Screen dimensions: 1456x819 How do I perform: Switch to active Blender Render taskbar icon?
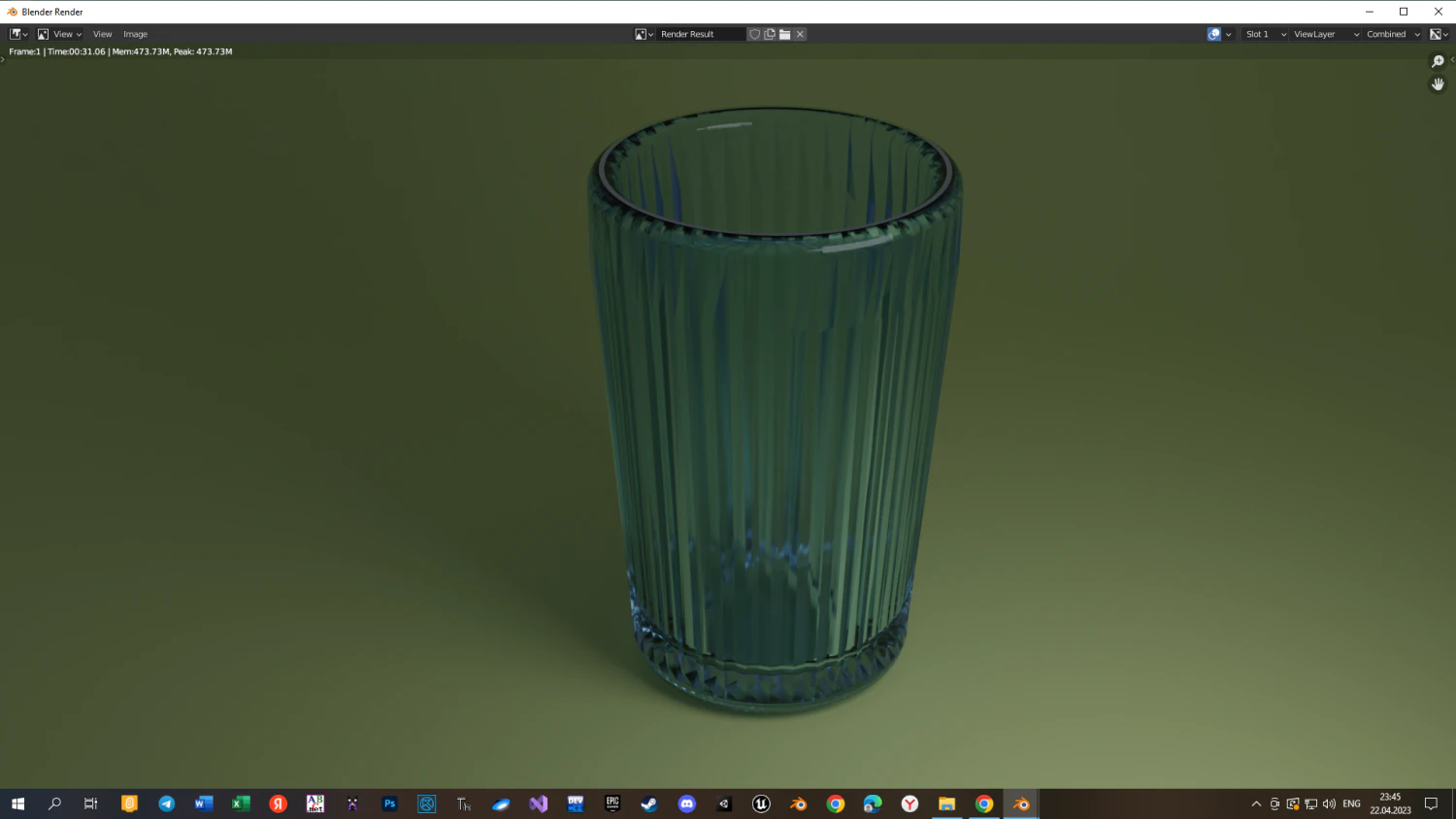pos(1021,803)
